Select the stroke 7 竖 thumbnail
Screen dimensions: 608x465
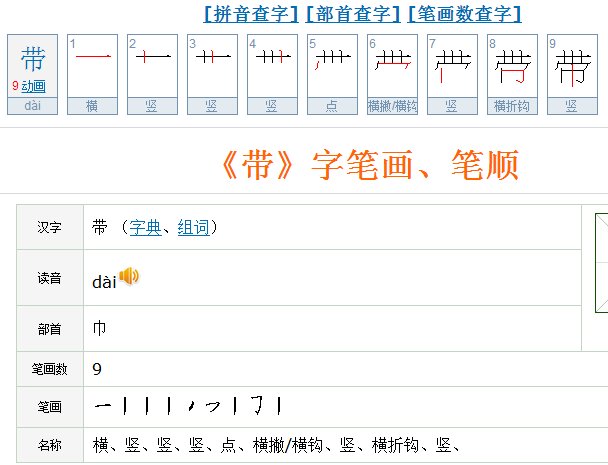coord(453,74)
